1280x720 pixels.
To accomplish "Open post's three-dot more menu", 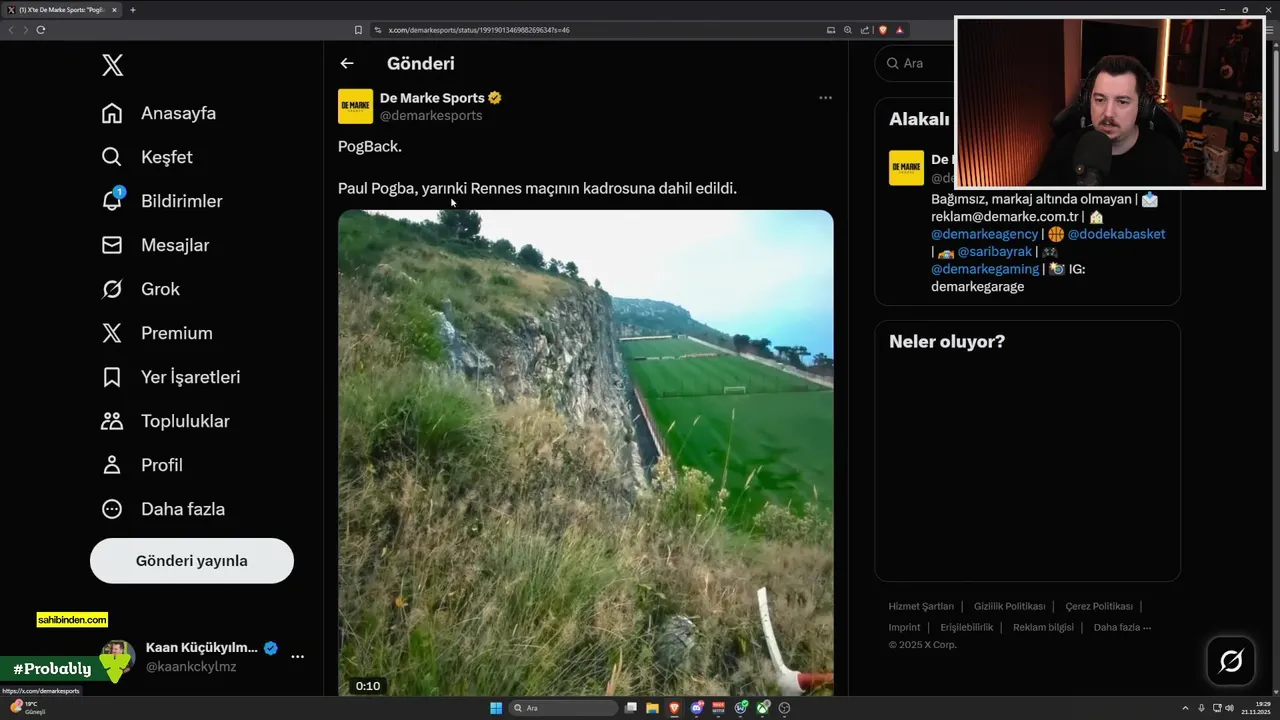I will 825,98.
